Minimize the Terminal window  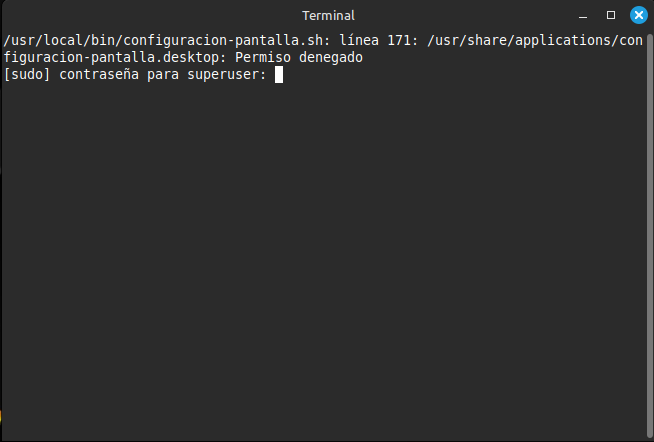click(583, 16)
